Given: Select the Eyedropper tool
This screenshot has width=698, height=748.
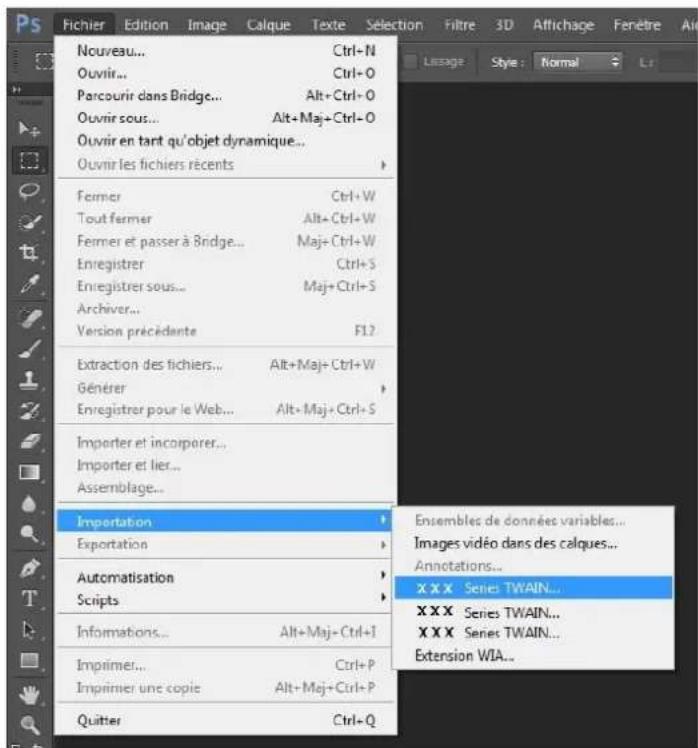Looking at the screenshot, I should (x=29, y=284).
